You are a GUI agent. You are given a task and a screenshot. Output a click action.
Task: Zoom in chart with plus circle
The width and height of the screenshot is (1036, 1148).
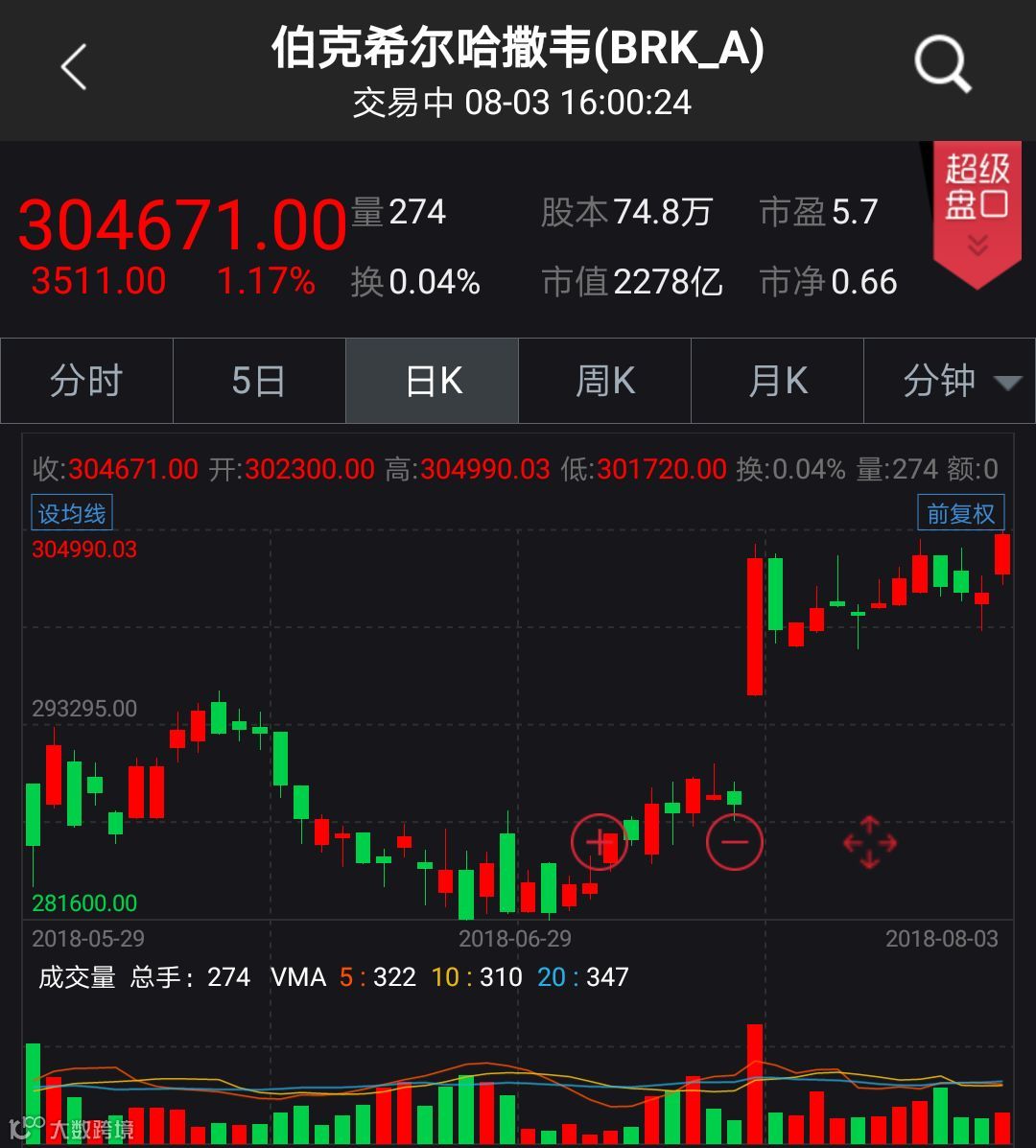[x=600, y=842]
